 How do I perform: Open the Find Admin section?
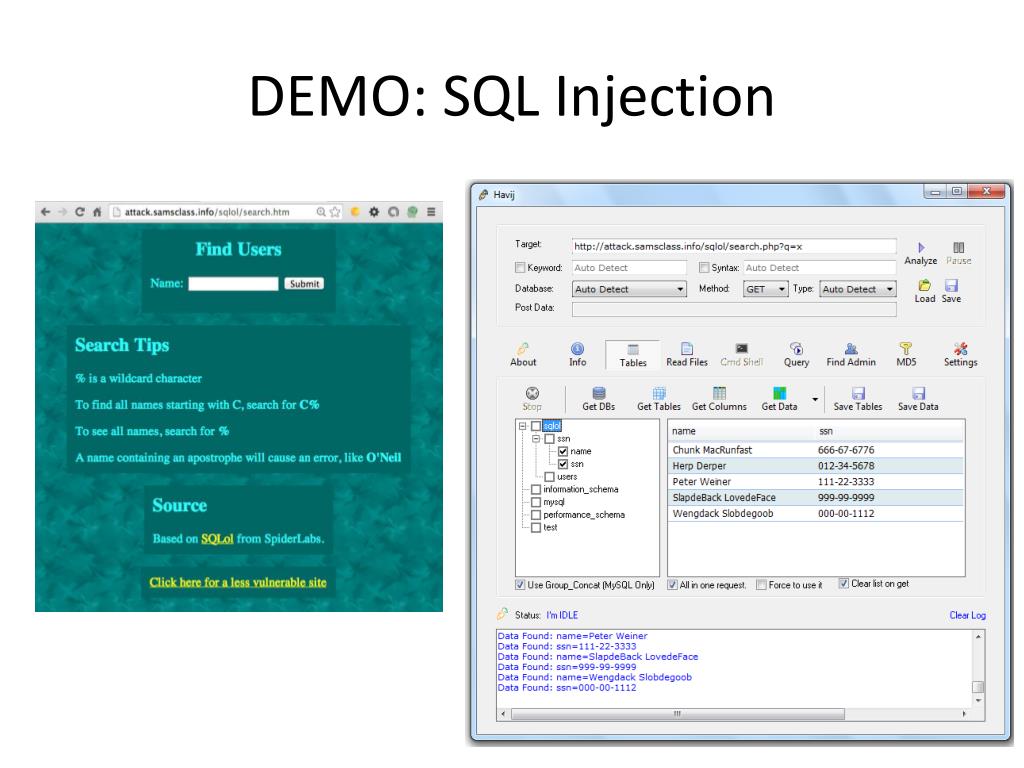[851, 355]
